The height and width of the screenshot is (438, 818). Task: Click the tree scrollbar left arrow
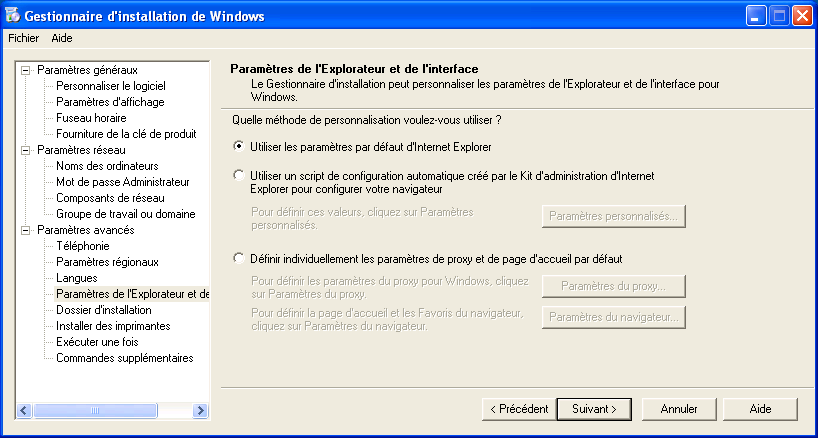click(25, 410)
